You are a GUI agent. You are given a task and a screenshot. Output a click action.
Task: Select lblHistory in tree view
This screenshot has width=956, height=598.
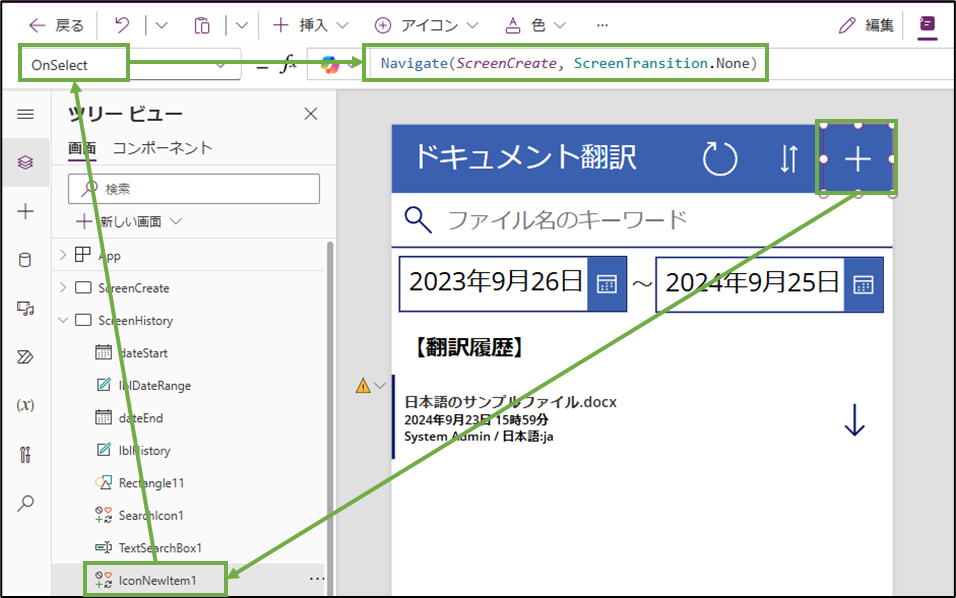pos(144,450)
